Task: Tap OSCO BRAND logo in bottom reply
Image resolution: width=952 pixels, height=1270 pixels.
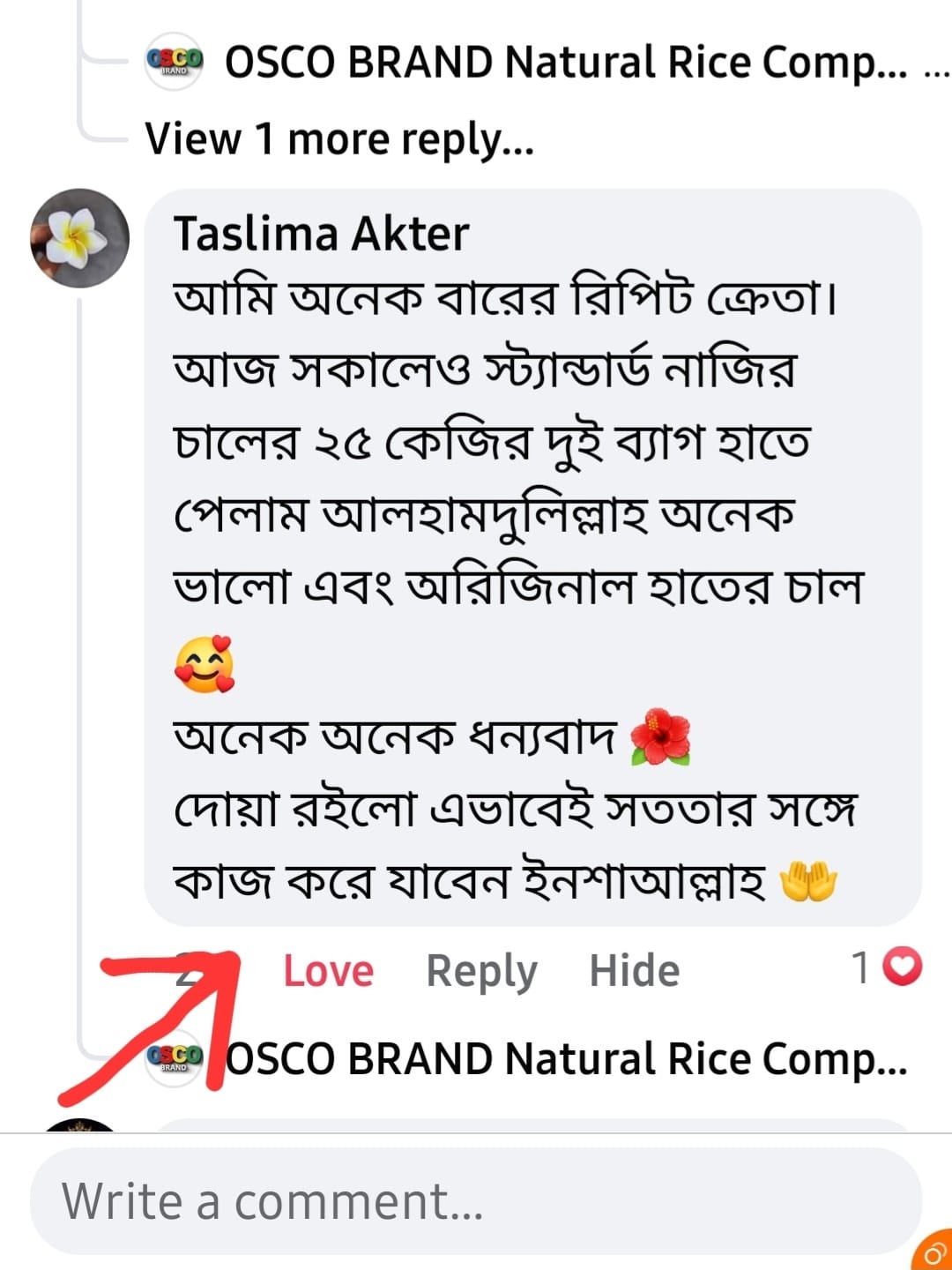Action: [174, 1057]
